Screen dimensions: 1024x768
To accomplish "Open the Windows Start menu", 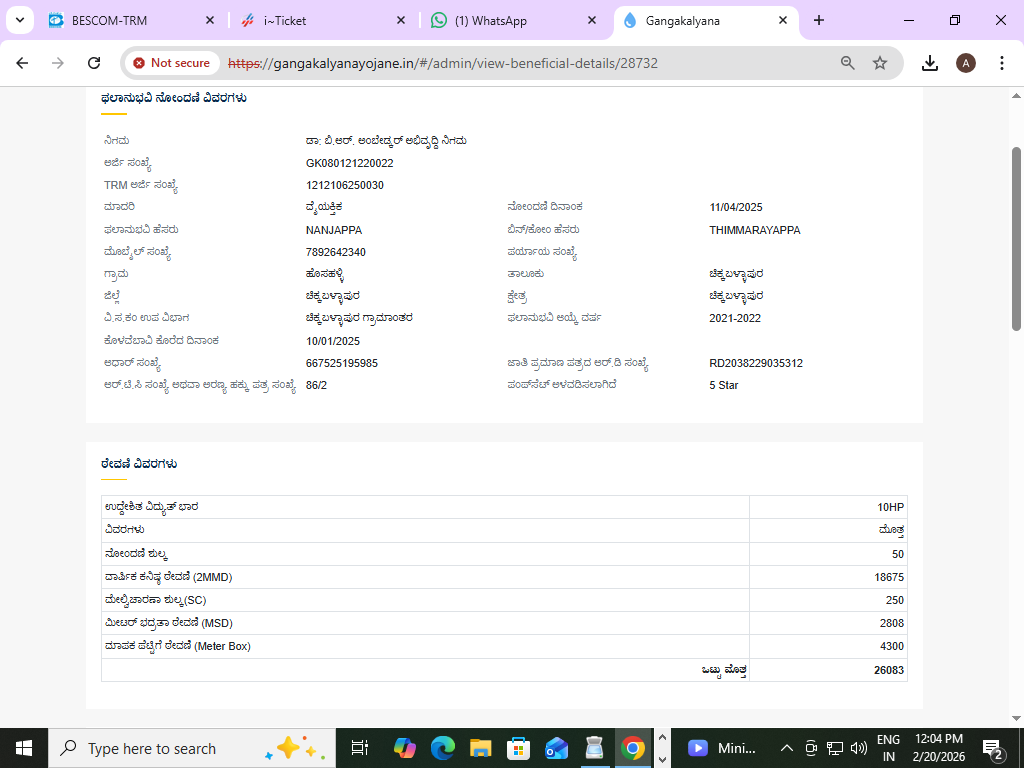I will pos(24,748).
